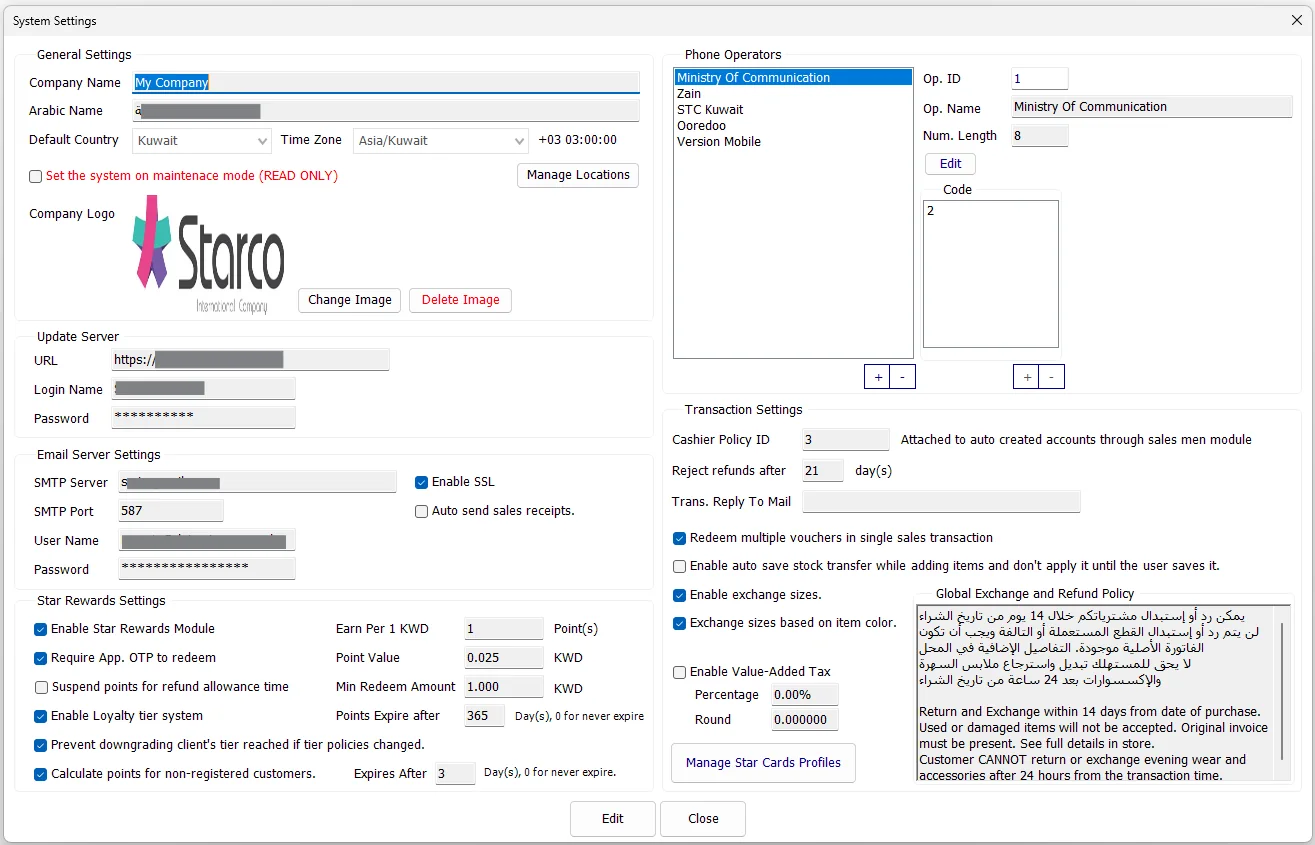Remove operator code with minus button
The height and width of the screenshot is (845, 1315).
pos(1051,377)
